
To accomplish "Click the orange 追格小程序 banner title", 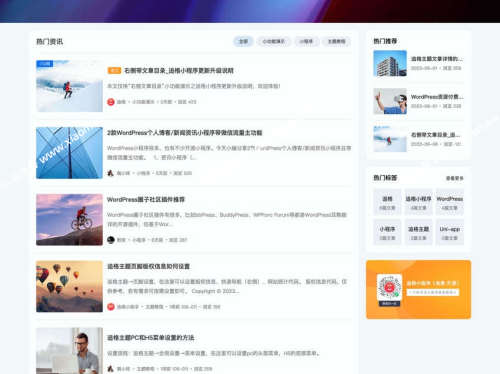I will pos(433,283).
